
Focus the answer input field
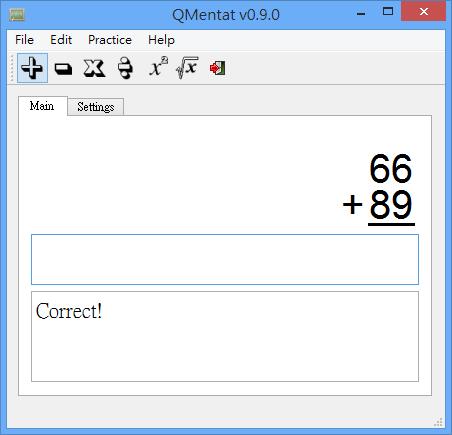point(225,259)
